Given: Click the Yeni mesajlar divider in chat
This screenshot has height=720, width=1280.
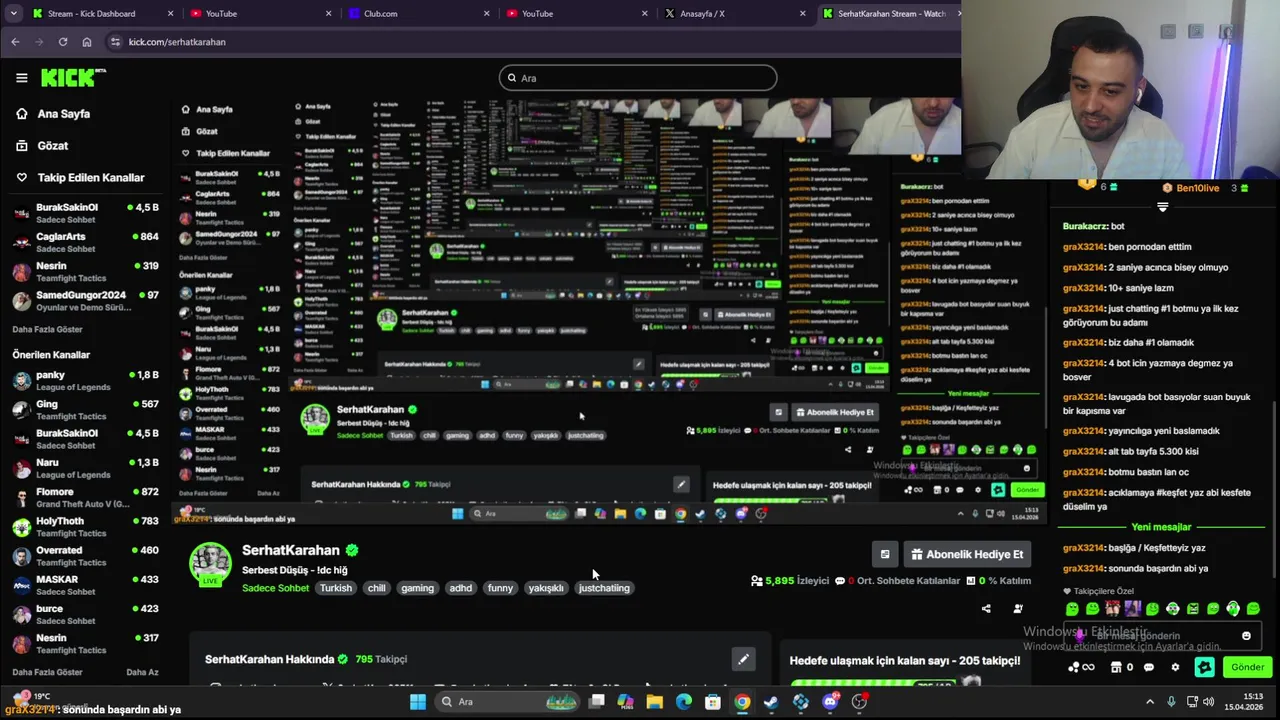Looking at the screenshot, I should click(x=1161, y=527).
